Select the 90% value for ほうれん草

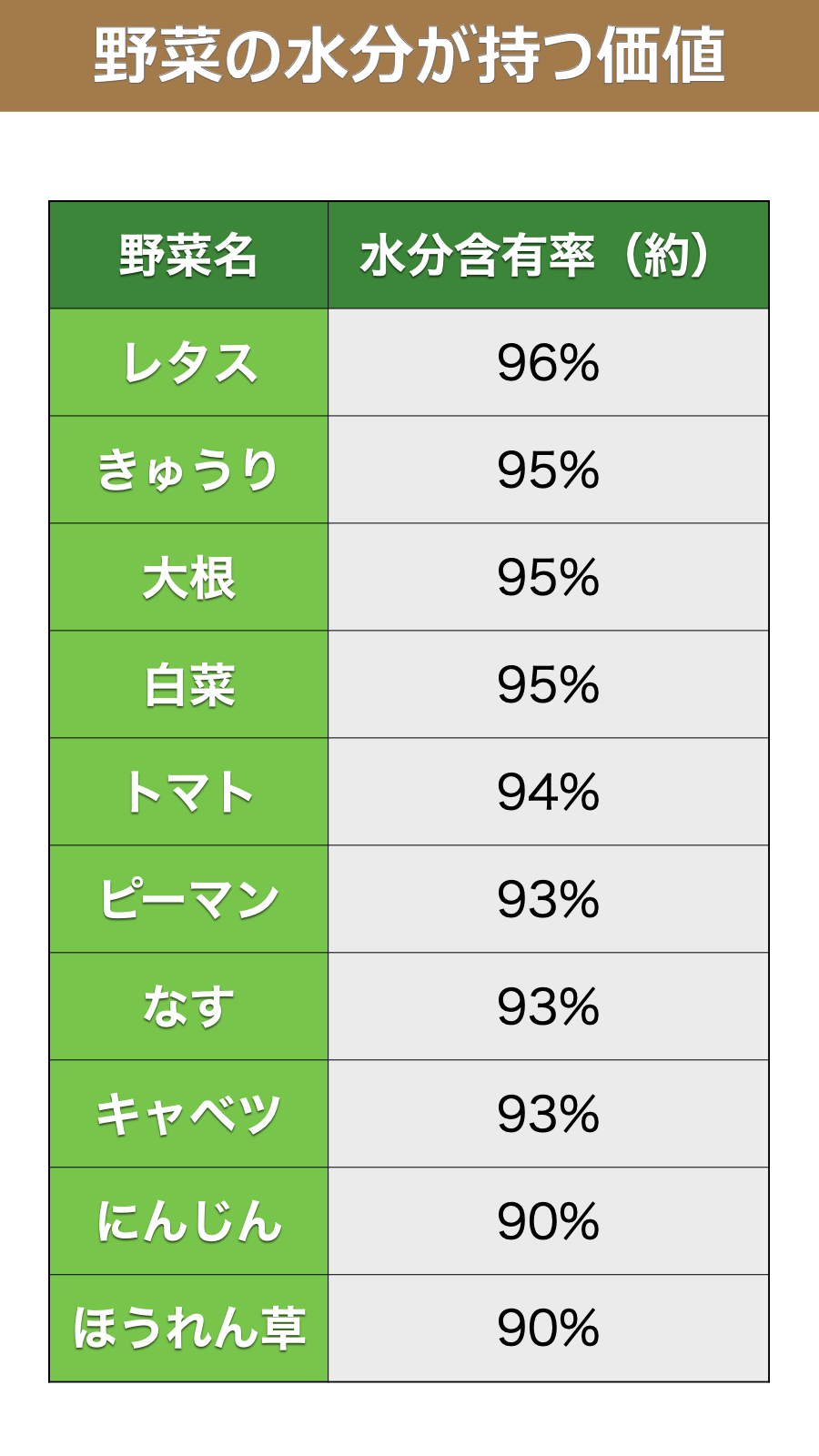tap(548, 1329)
